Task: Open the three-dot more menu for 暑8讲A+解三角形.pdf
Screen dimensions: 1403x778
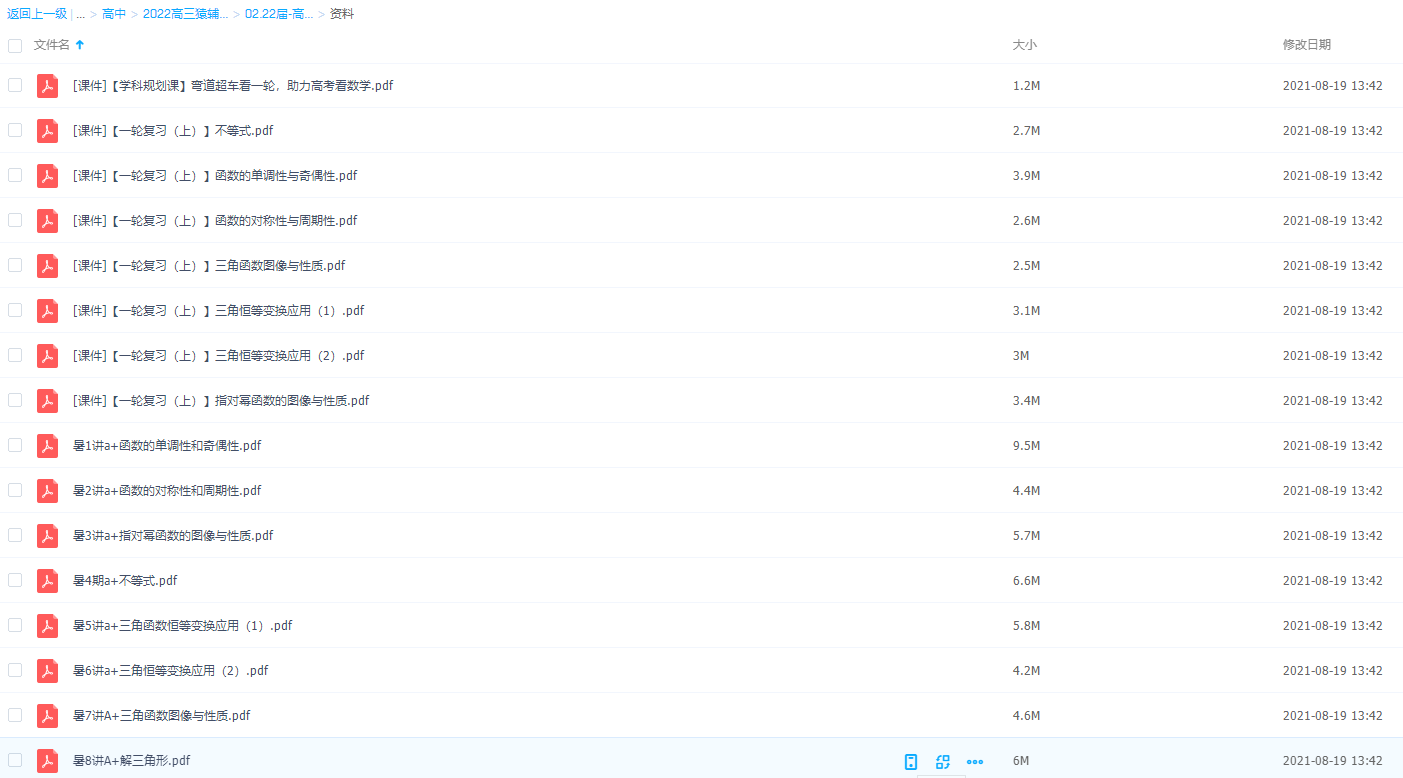Action: coord(975,761)
